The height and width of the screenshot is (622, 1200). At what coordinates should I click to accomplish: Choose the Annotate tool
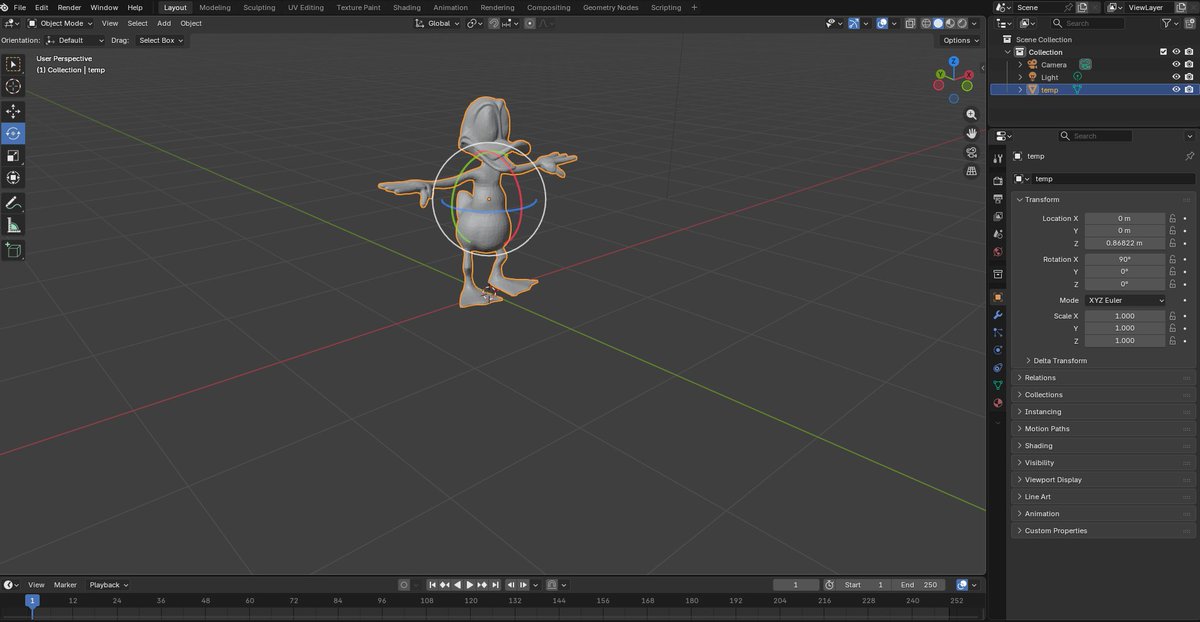(x=13, y=203)
